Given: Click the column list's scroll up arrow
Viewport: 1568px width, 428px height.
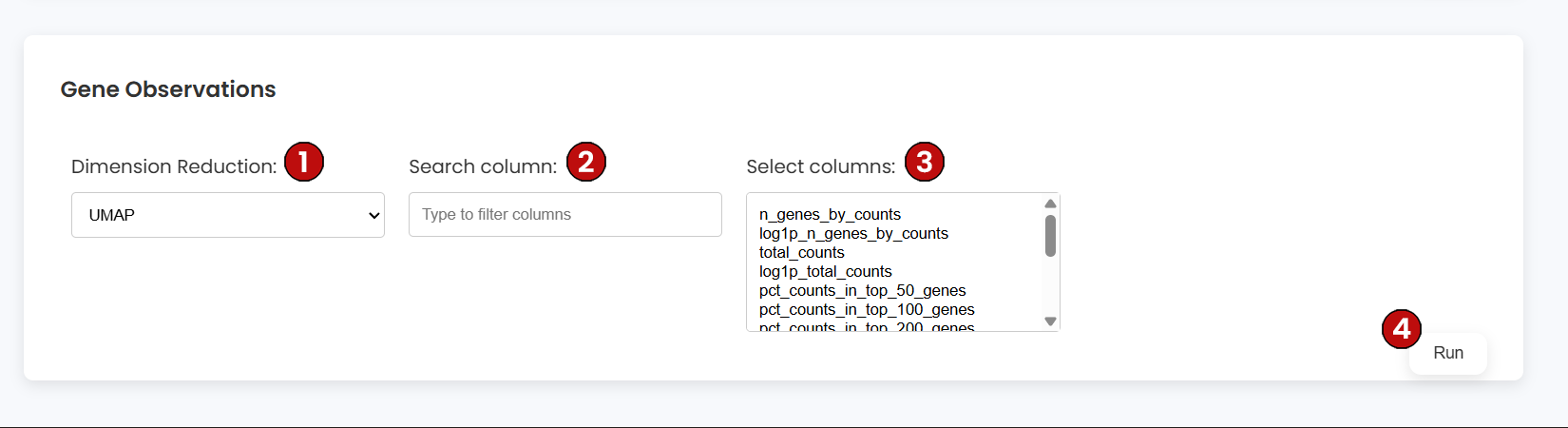Looking at the screenshot, I should coord(1050,204).
